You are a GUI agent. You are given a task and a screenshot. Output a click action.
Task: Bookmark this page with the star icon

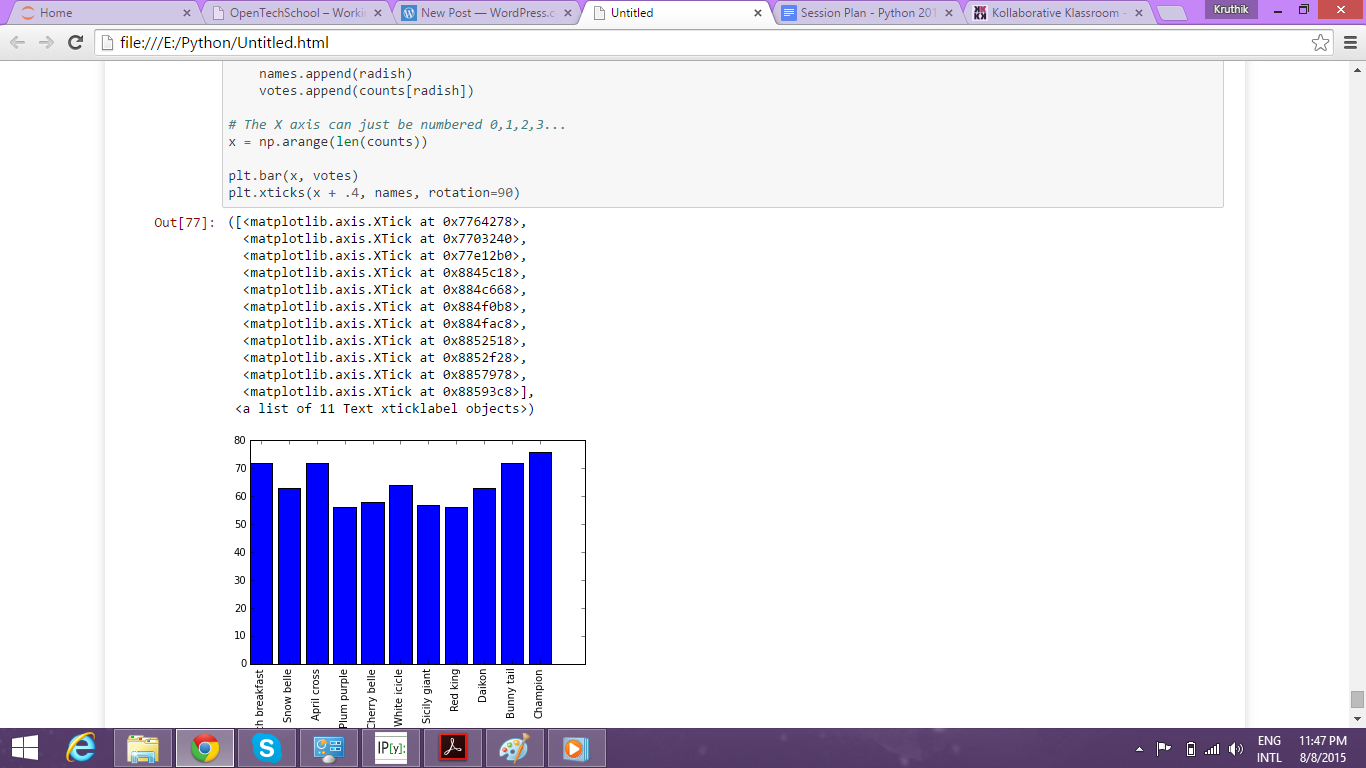click(1322, 44)
